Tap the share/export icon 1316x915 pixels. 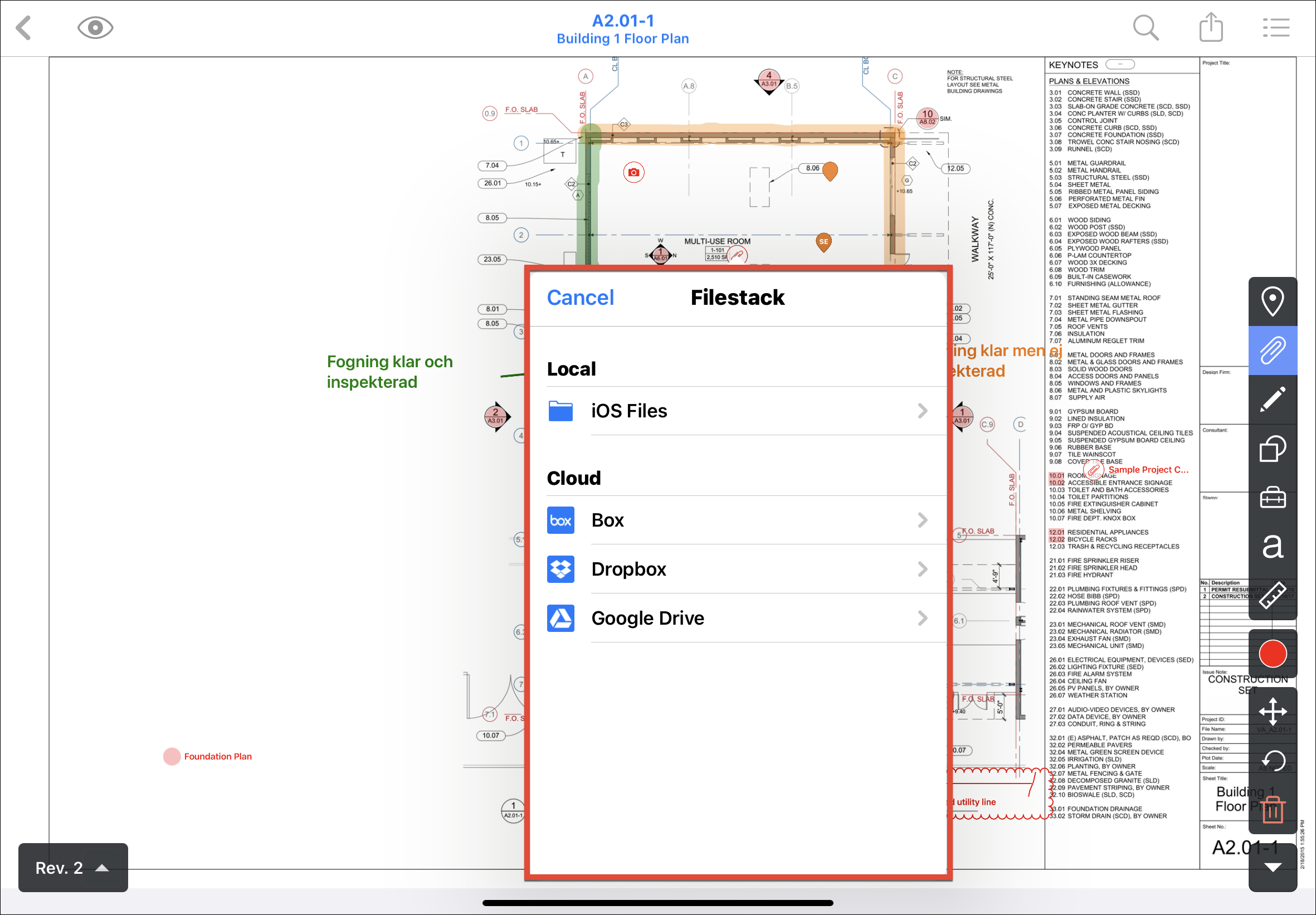[1211, 26]
